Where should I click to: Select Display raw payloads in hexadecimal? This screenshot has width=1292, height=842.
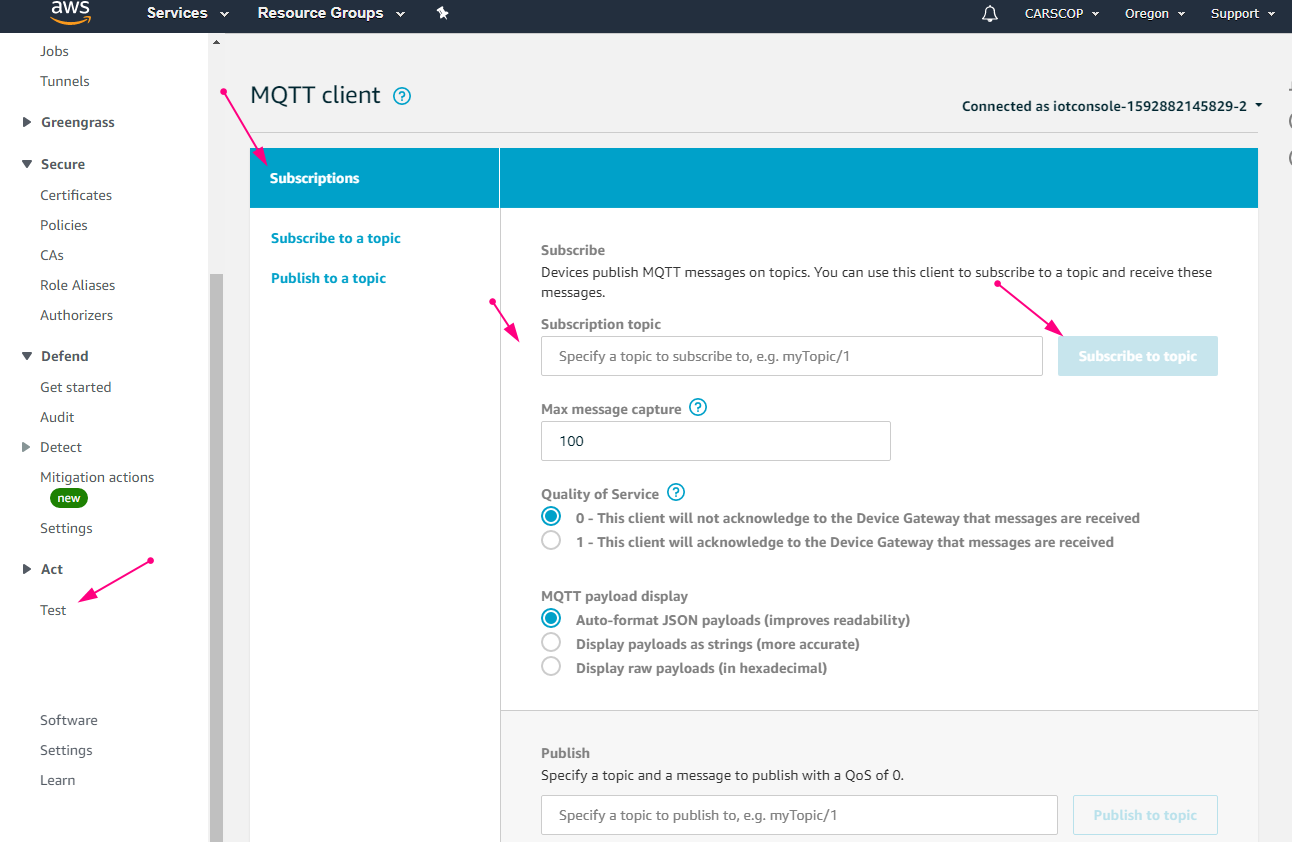pyautogui.click(x=551, y=667)
